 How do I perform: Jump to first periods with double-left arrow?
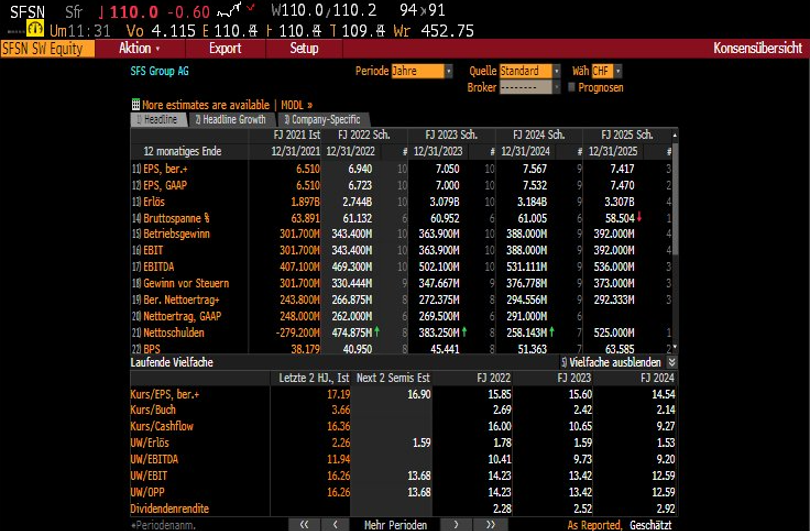coord(302,524)
